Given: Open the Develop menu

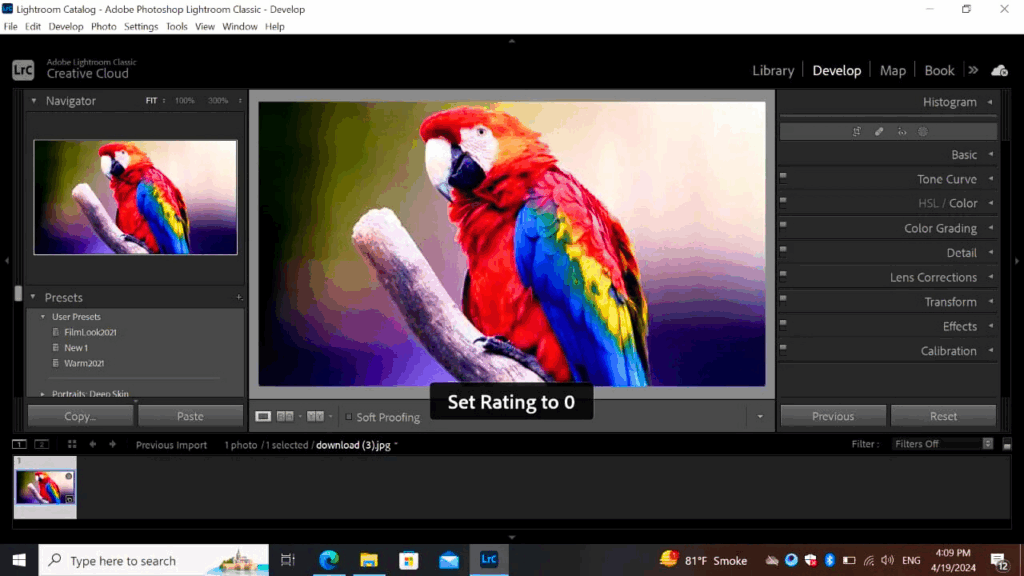Looking at the screenshot, I should click(x=66, y=27).
